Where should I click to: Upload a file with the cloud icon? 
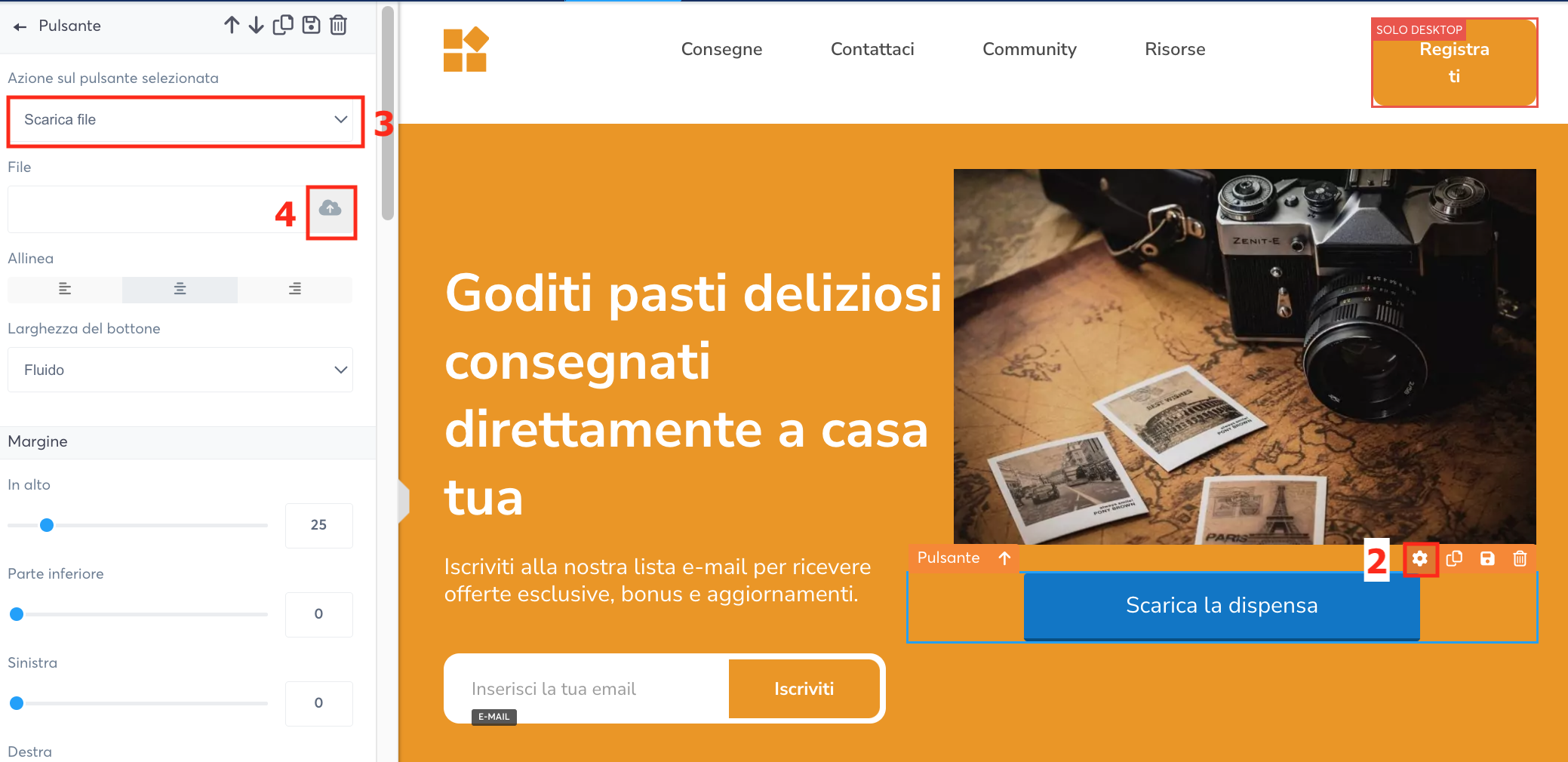331,209
